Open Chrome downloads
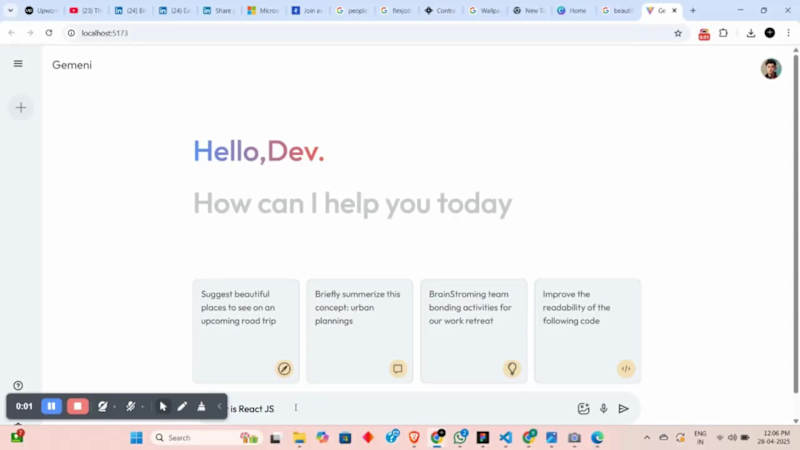The width and height of the screenshot is (800, 450). [751, 33]
